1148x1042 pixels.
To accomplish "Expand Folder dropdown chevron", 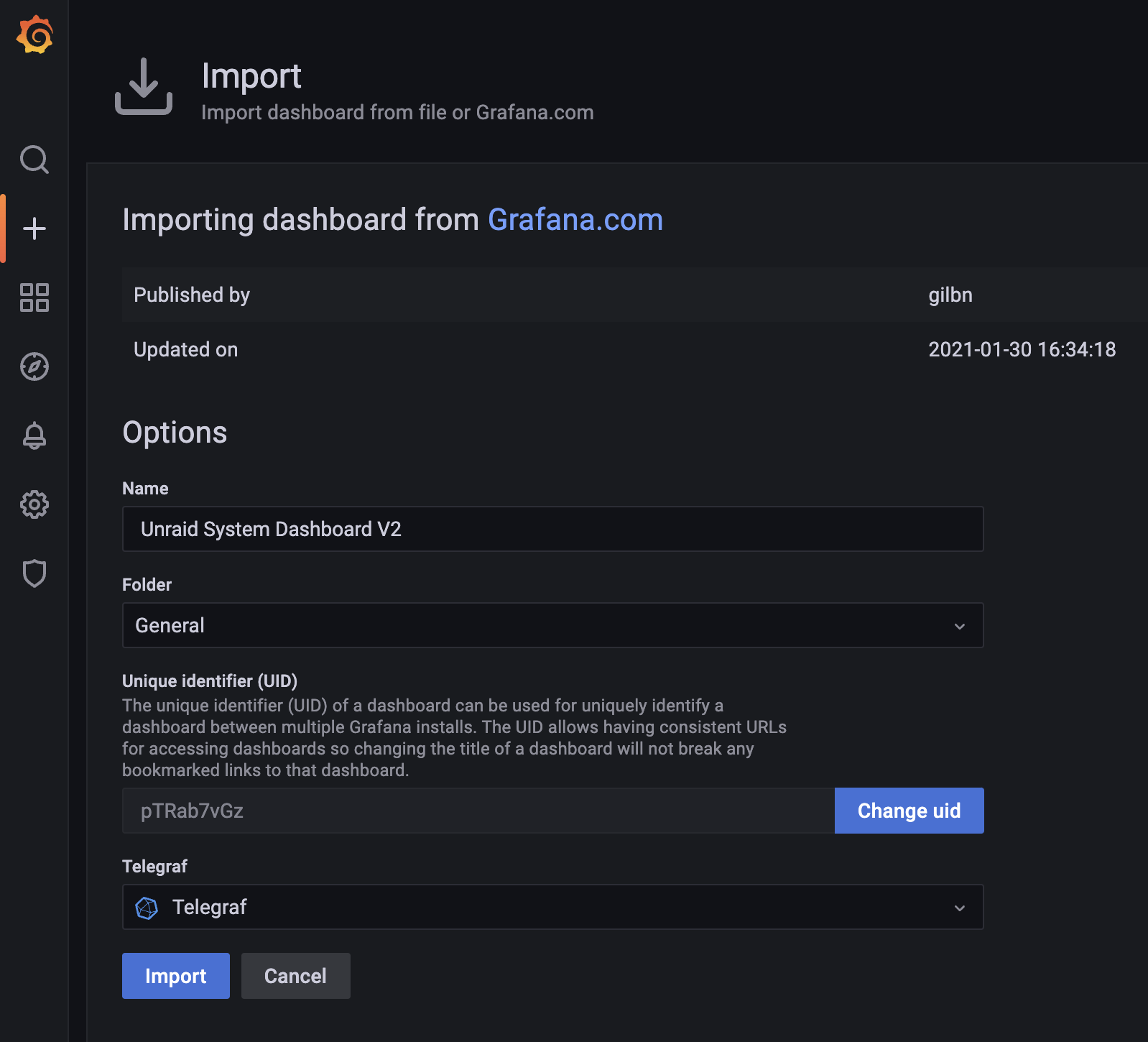I will click(x=960, y=626).
